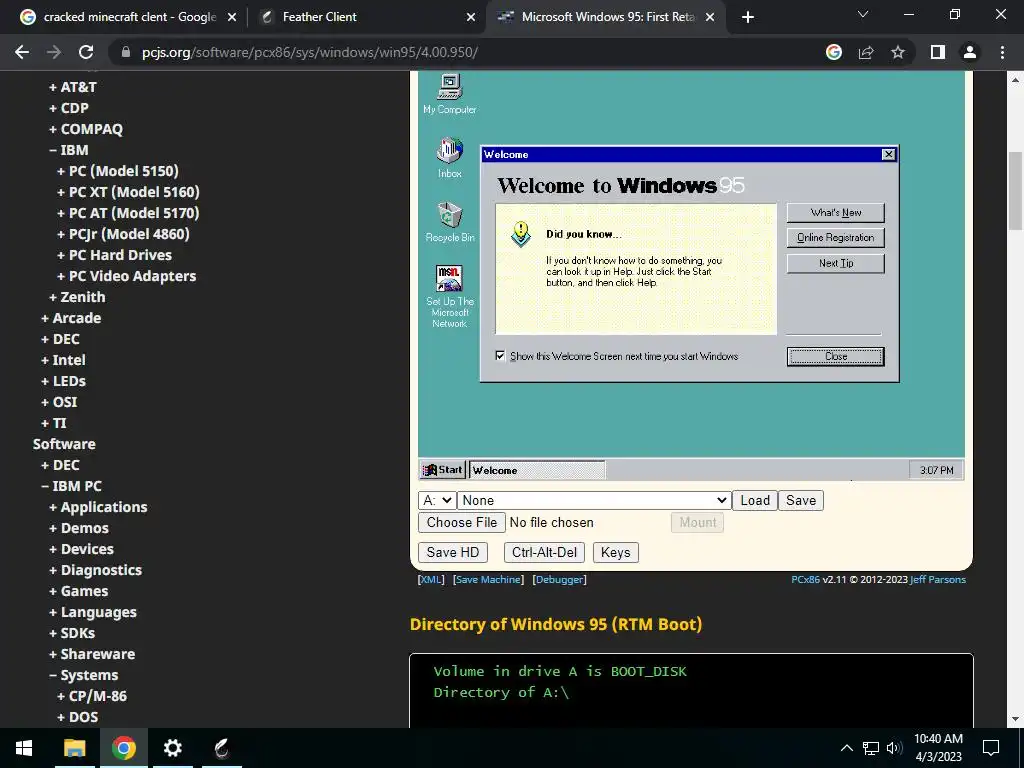Click Google icon in address bar
The height and width of the screenshot is (768, 1024).
coord(834,52)
